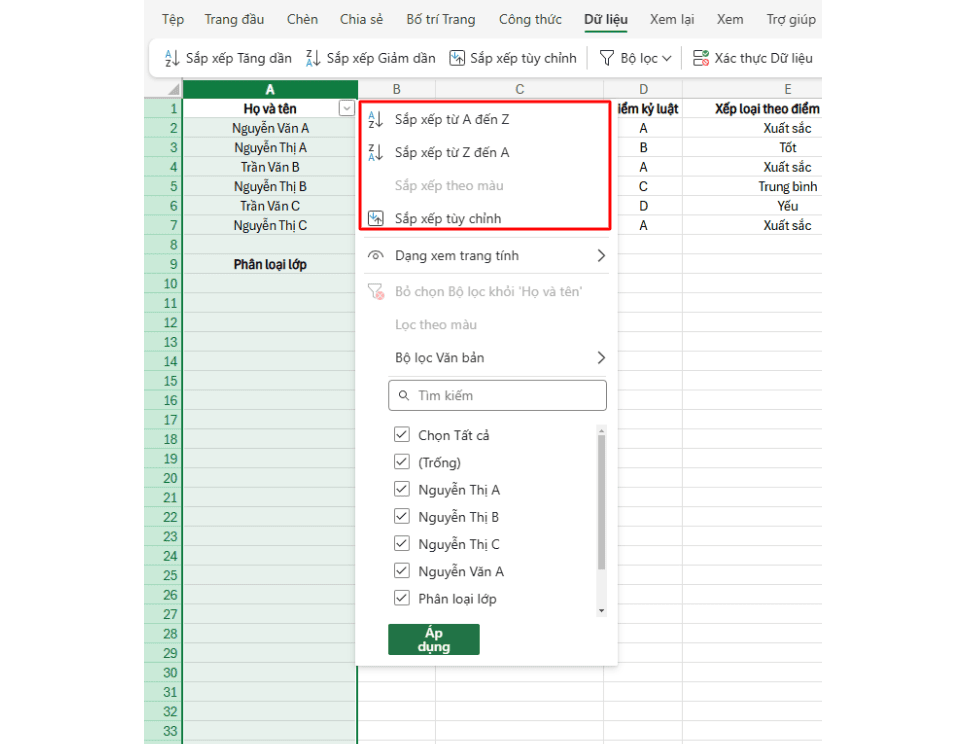Click the Bộ lọc funnel icon
954x756 pixels.
pyautogui.click(x=607, y=58)
